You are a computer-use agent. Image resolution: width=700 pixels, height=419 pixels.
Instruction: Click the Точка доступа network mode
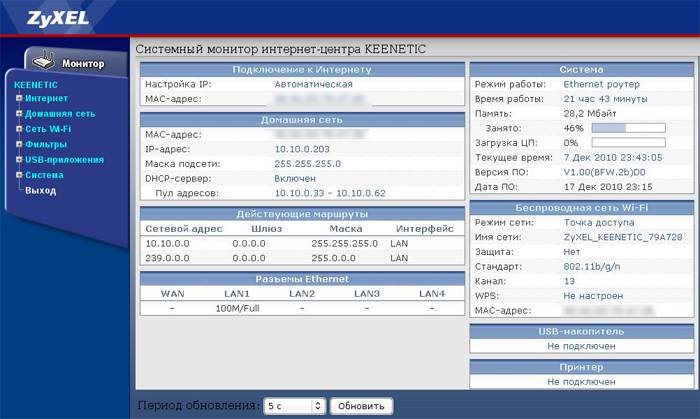click(x=599, y=223)
